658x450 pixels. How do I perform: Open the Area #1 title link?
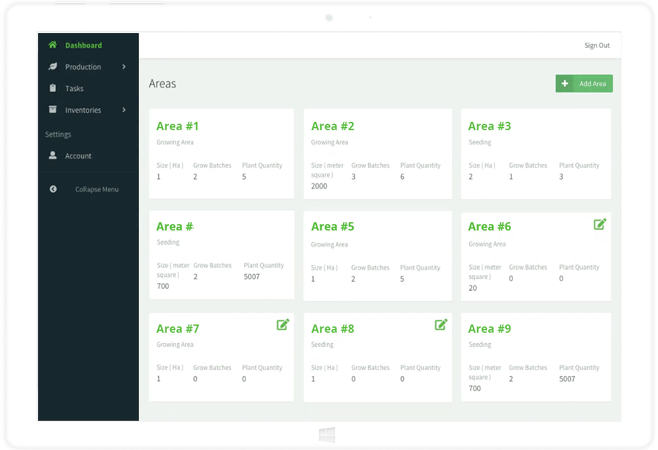click(178, 126)
